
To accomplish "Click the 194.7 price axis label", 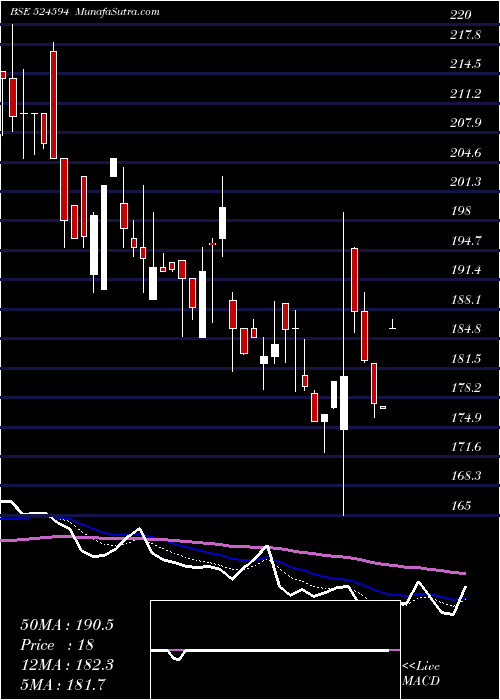I will [466, 241].
